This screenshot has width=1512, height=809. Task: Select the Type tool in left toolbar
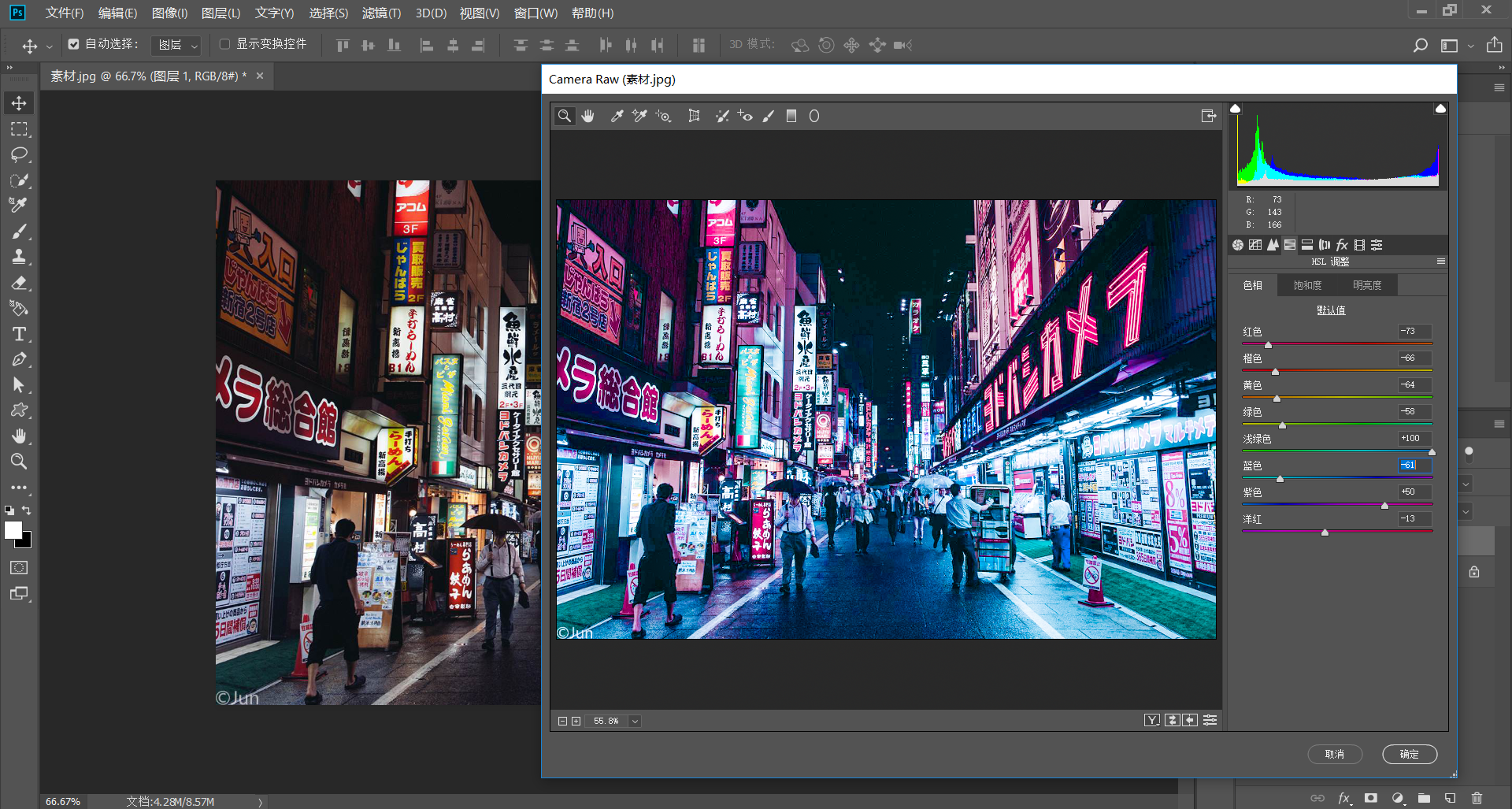tap(19, 334)
